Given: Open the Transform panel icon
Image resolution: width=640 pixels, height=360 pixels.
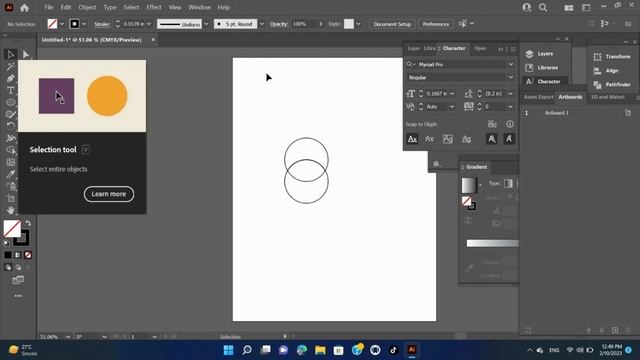Looking at the screenshot, I should point(597,57).
